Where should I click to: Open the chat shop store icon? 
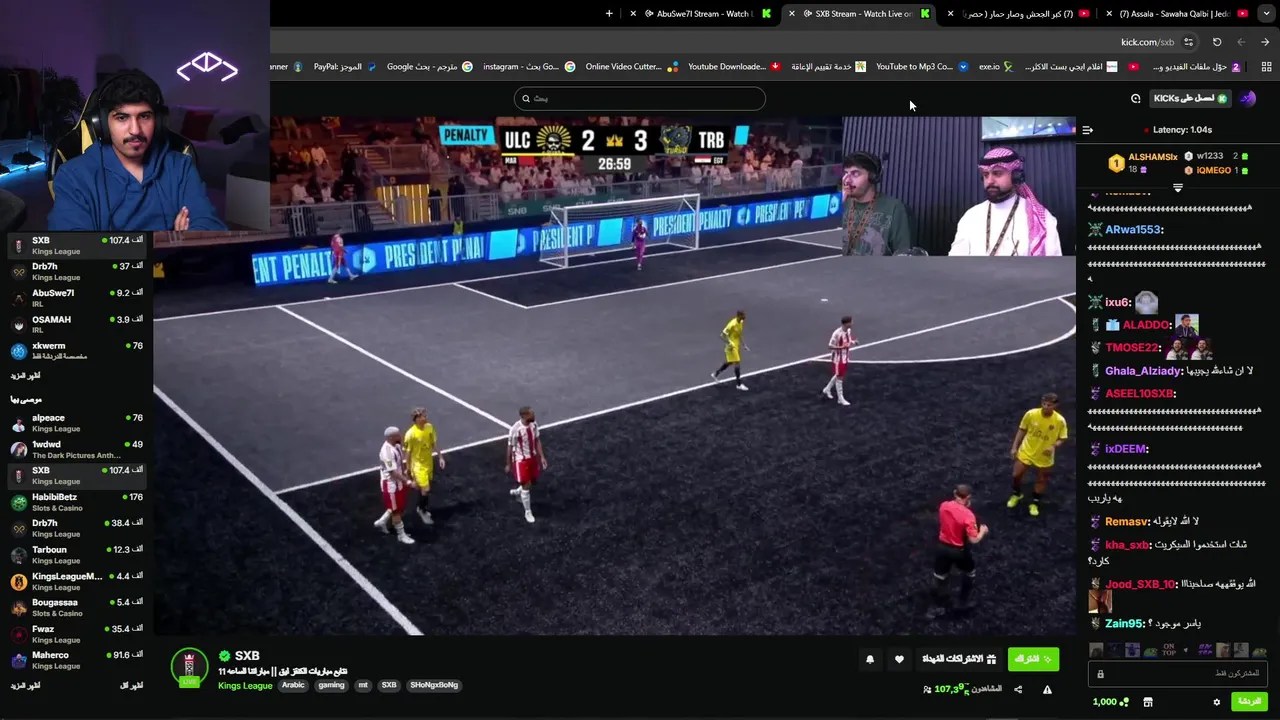tap(1148, 702)
